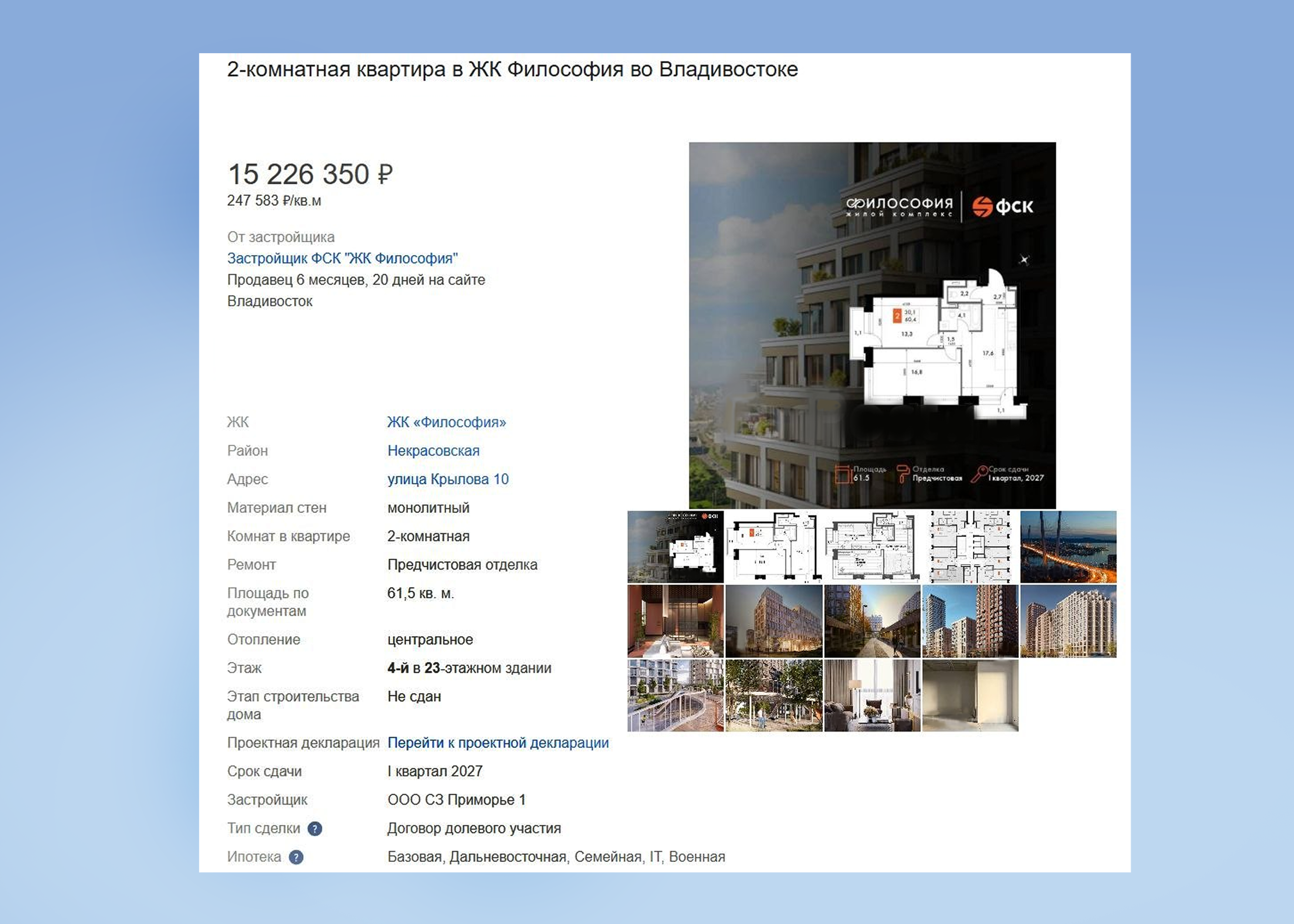Open address link улица Крылова 10
The image size is (1294, 924).
click(448, 479)
